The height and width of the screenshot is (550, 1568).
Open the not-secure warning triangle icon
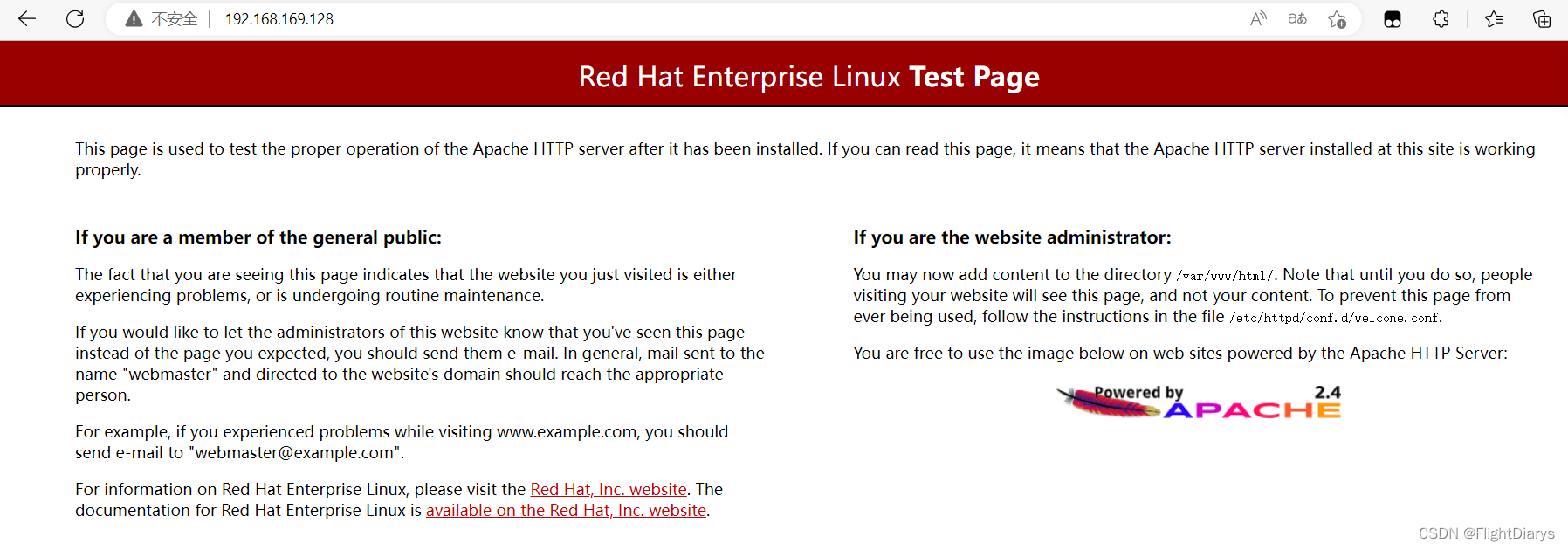click(134, 19)
